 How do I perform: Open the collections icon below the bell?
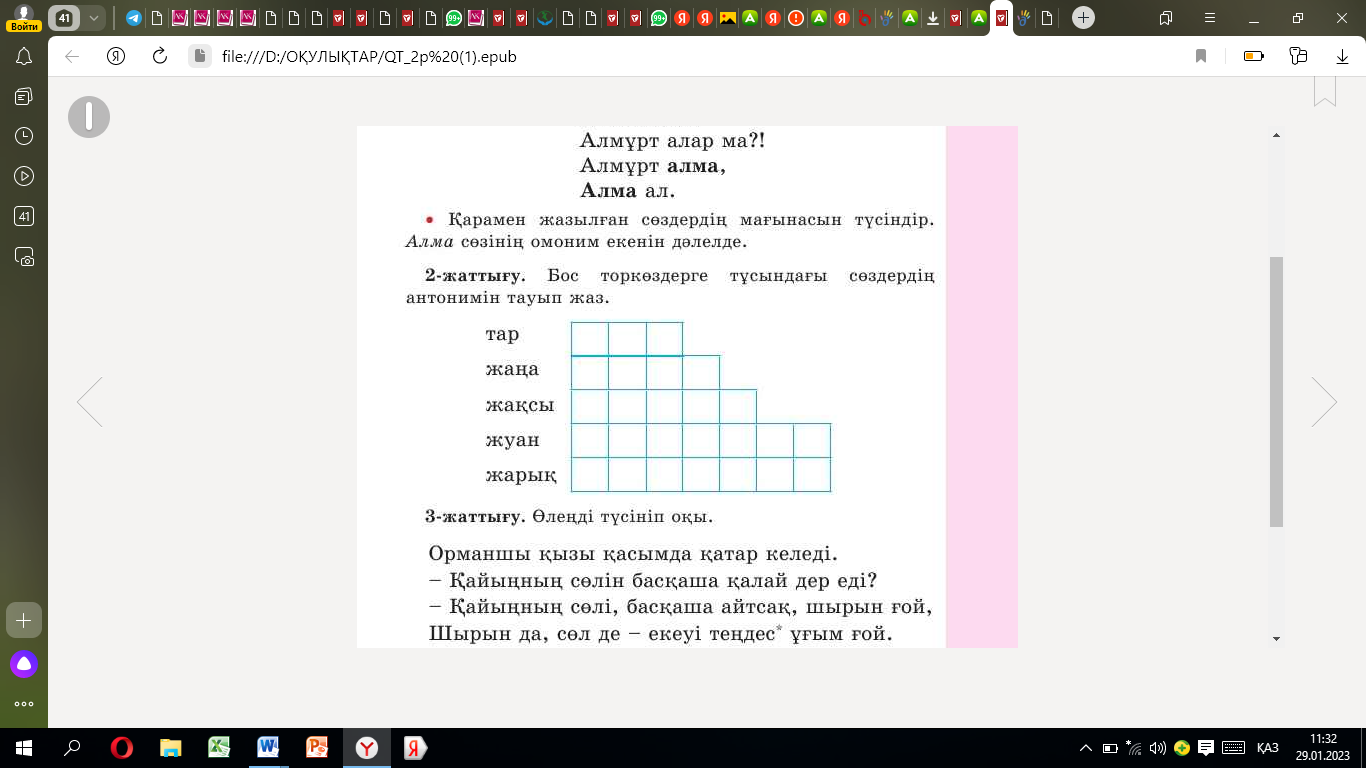tap(24, 96)
